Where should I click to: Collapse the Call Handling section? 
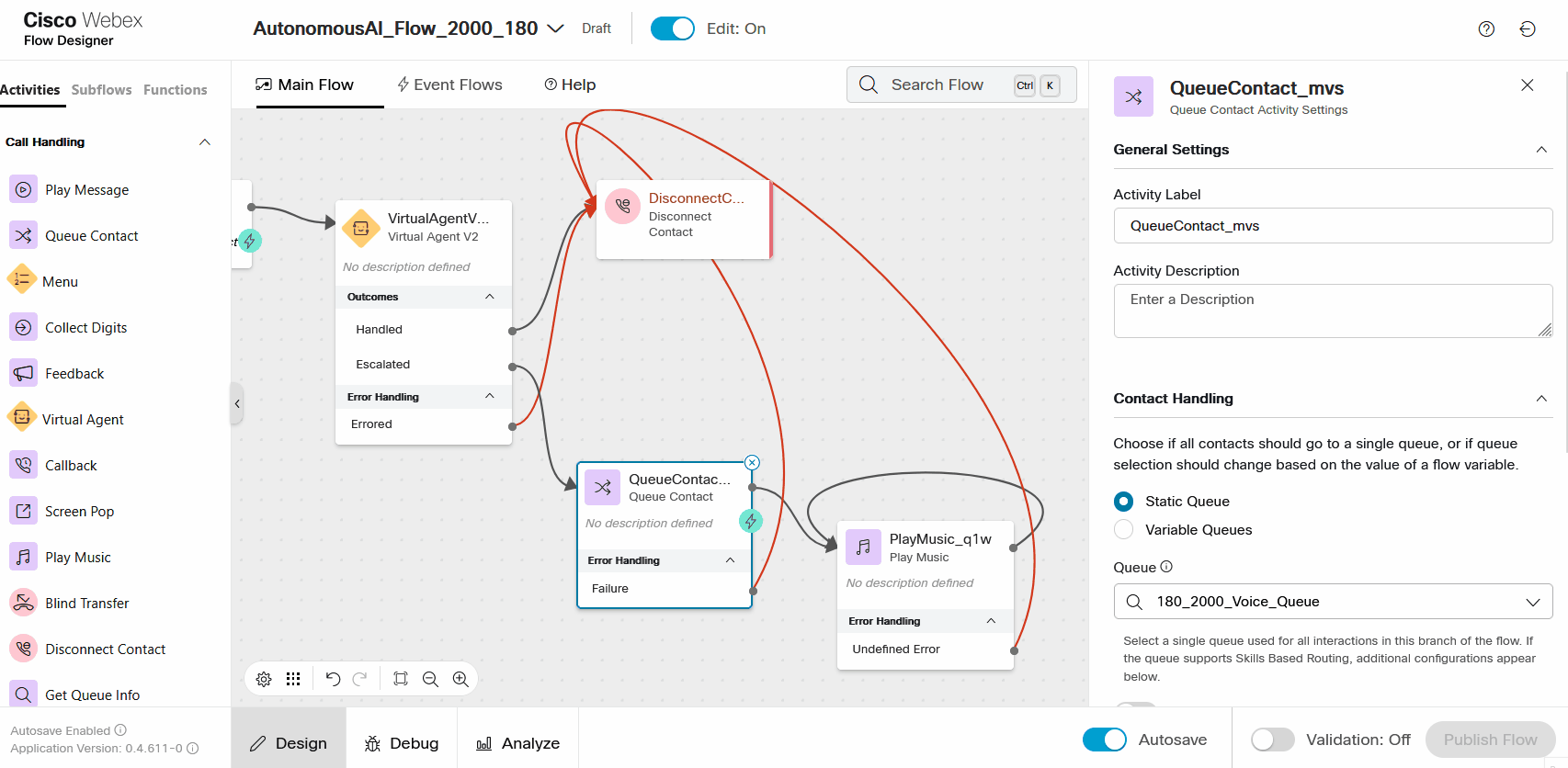(205, 142)
